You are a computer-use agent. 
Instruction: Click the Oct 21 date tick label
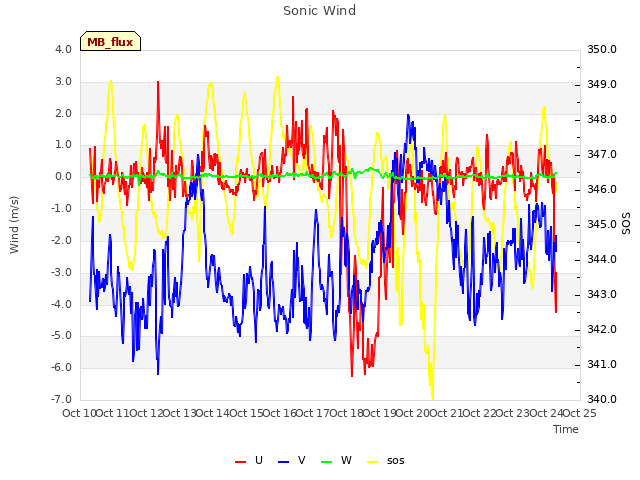pyautogui.click(x=446, y=413)
